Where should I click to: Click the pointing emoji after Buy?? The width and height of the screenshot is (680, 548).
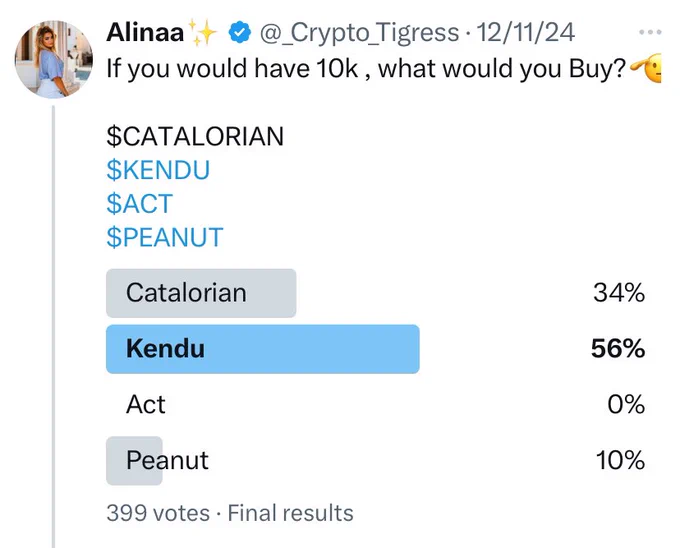(646, 68)
